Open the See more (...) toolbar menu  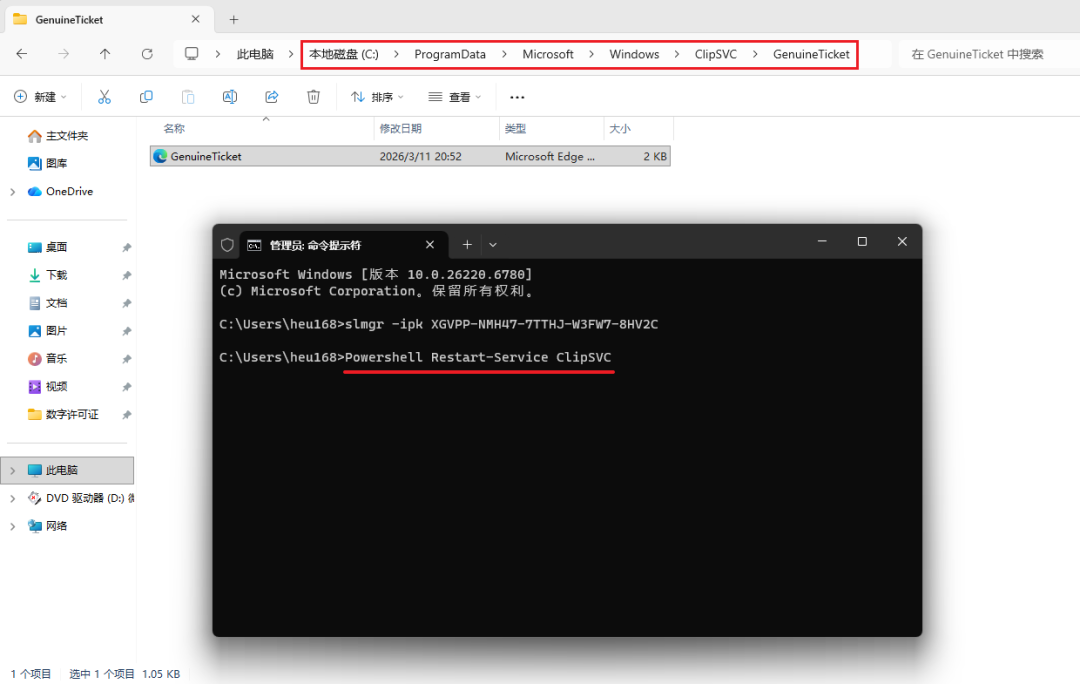(516, 96)
